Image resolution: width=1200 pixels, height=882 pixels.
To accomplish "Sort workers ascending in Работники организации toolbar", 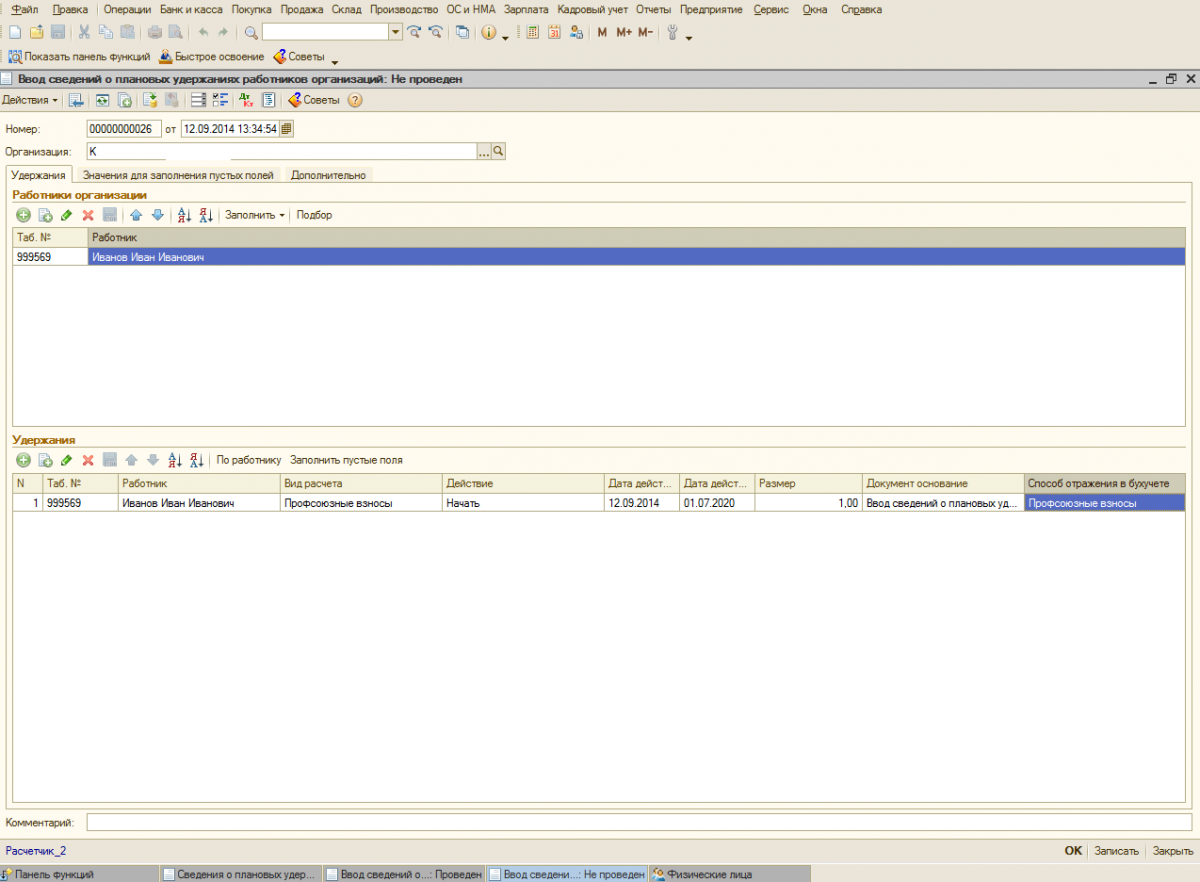I will coord(184,215).
